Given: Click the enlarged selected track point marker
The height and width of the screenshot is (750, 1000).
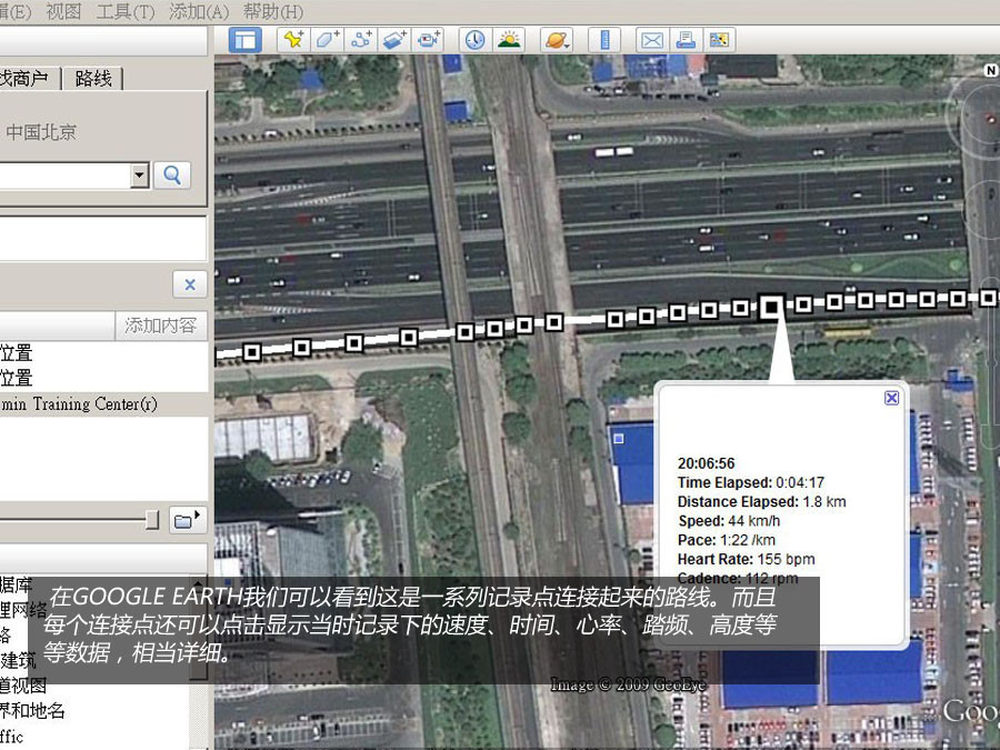Looking at the screenshot, I should (x=771, y=307).
